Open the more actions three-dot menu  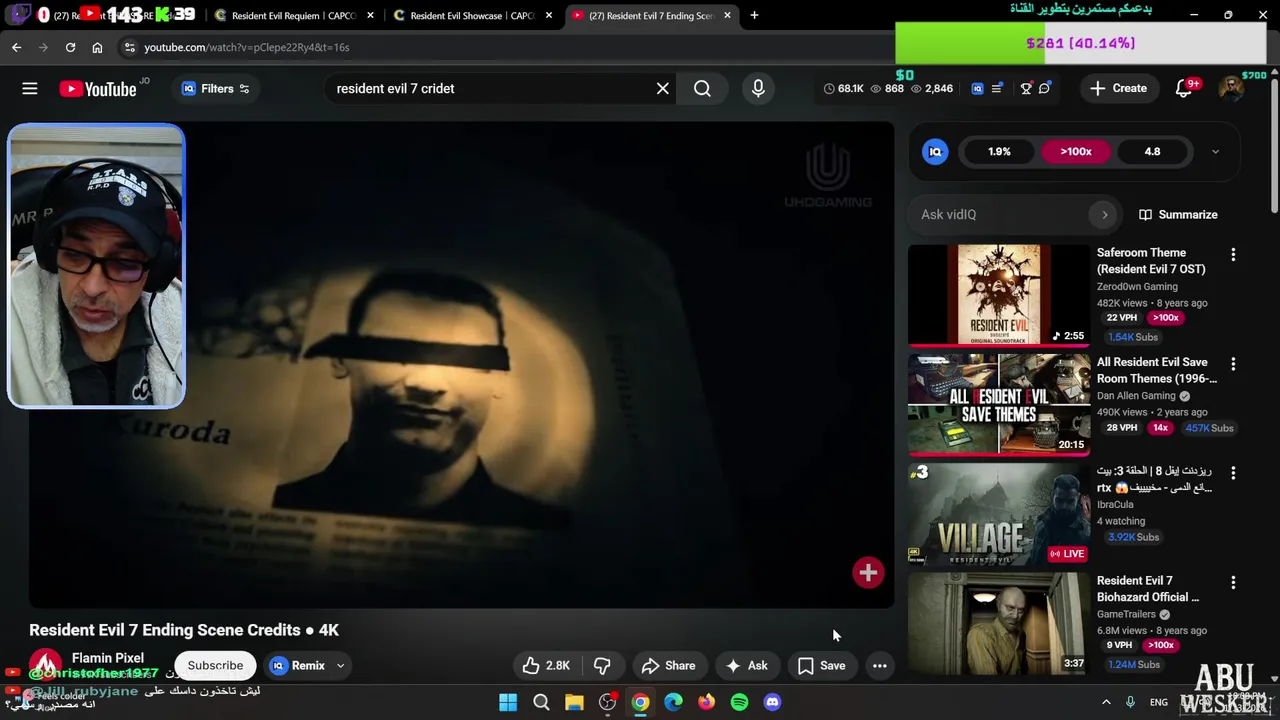[880, 666]
